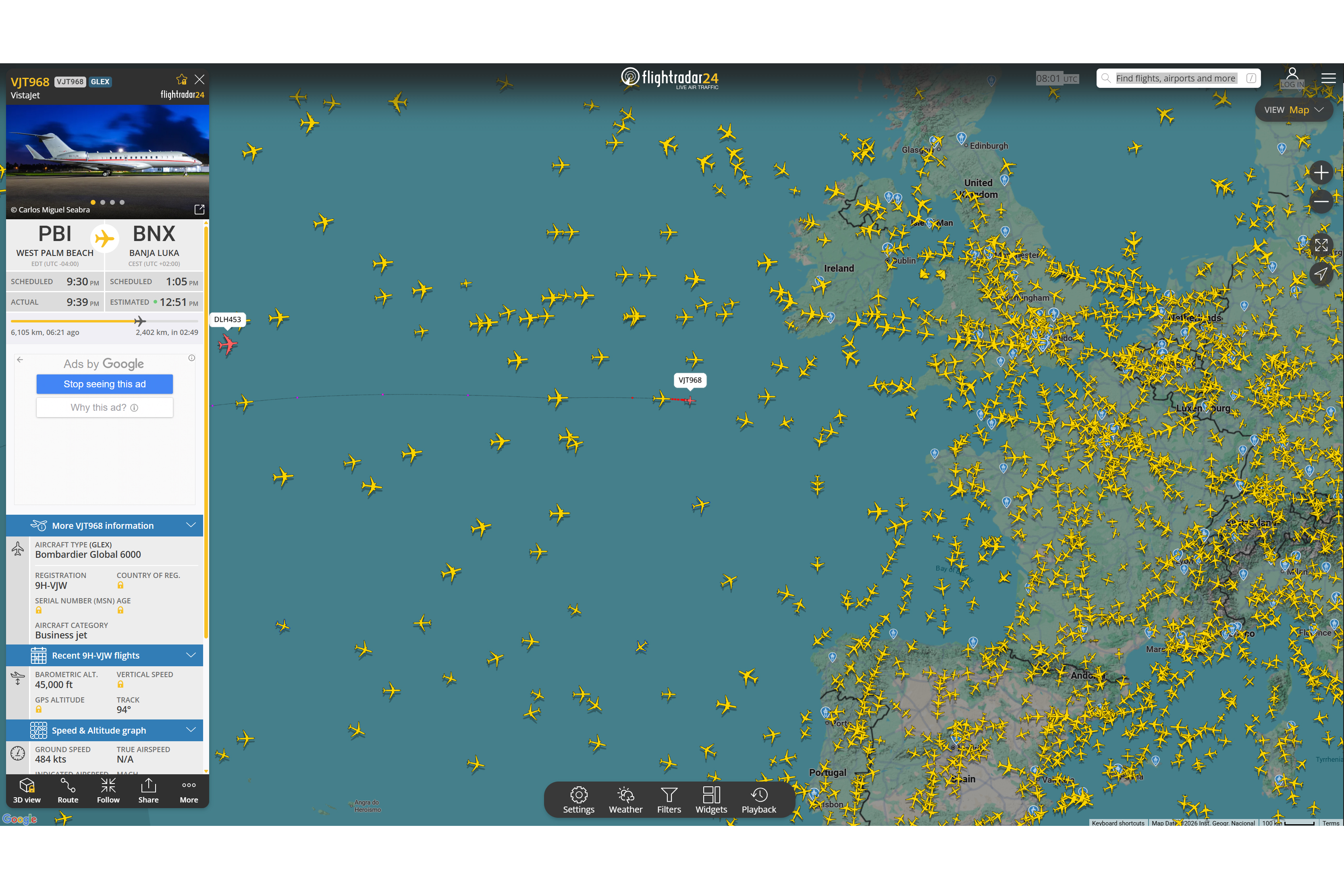
Task: Click the Log In user icon
Action: [x=1292, y=78]
